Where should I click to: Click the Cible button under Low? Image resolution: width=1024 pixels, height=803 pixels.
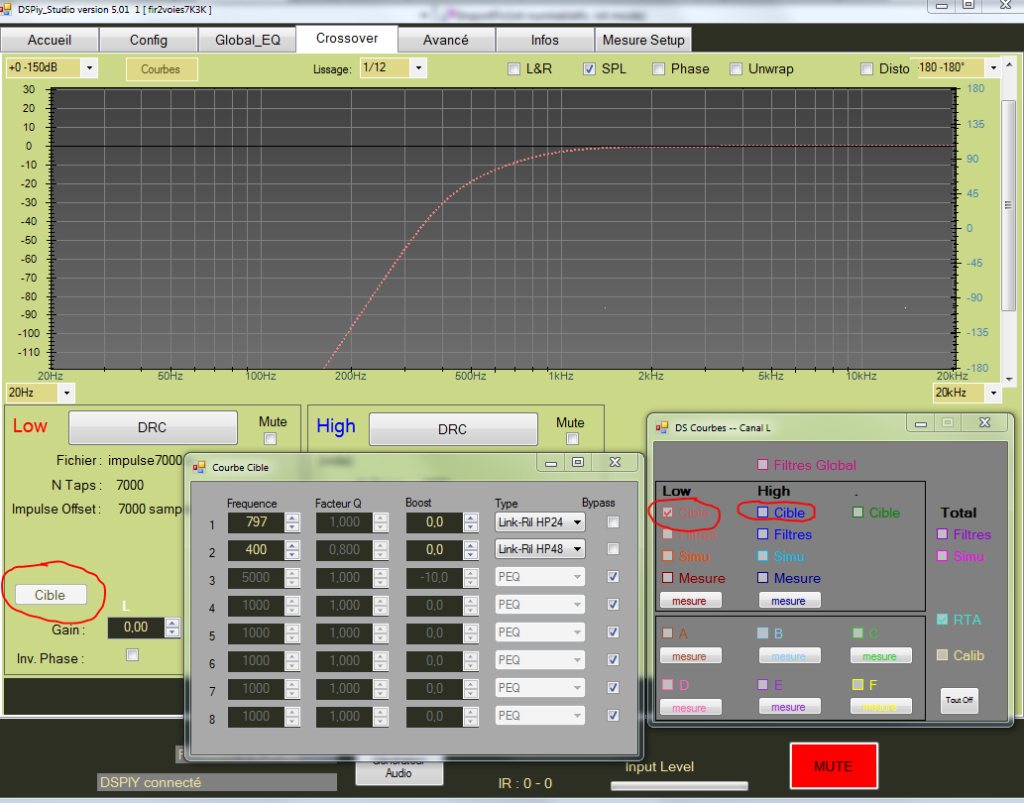point(50,594)
